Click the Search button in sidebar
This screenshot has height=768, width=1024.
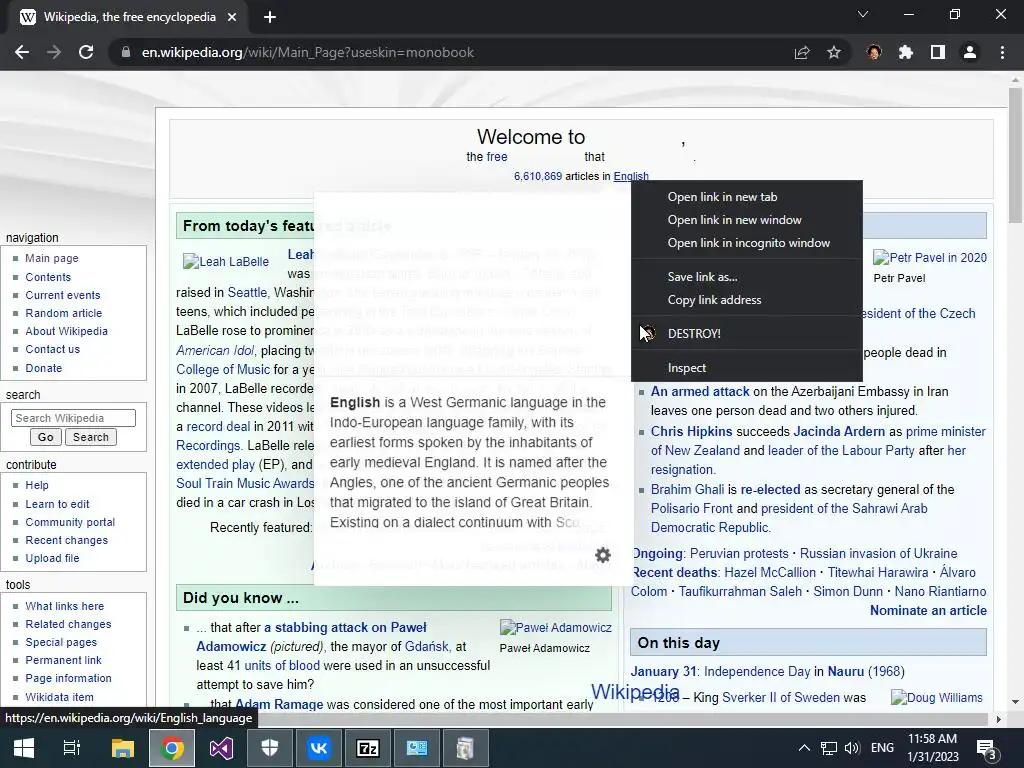[x=91, y=437]
